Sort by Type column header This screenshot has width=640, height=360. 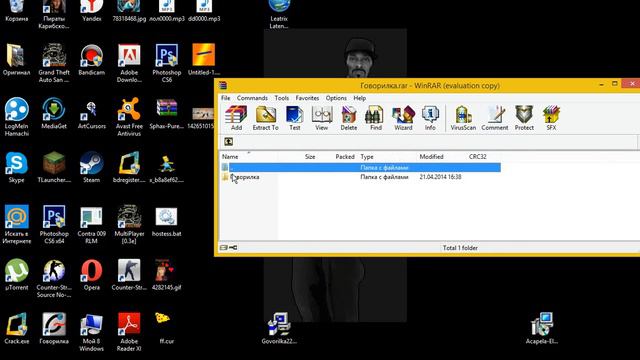point(367,157)
